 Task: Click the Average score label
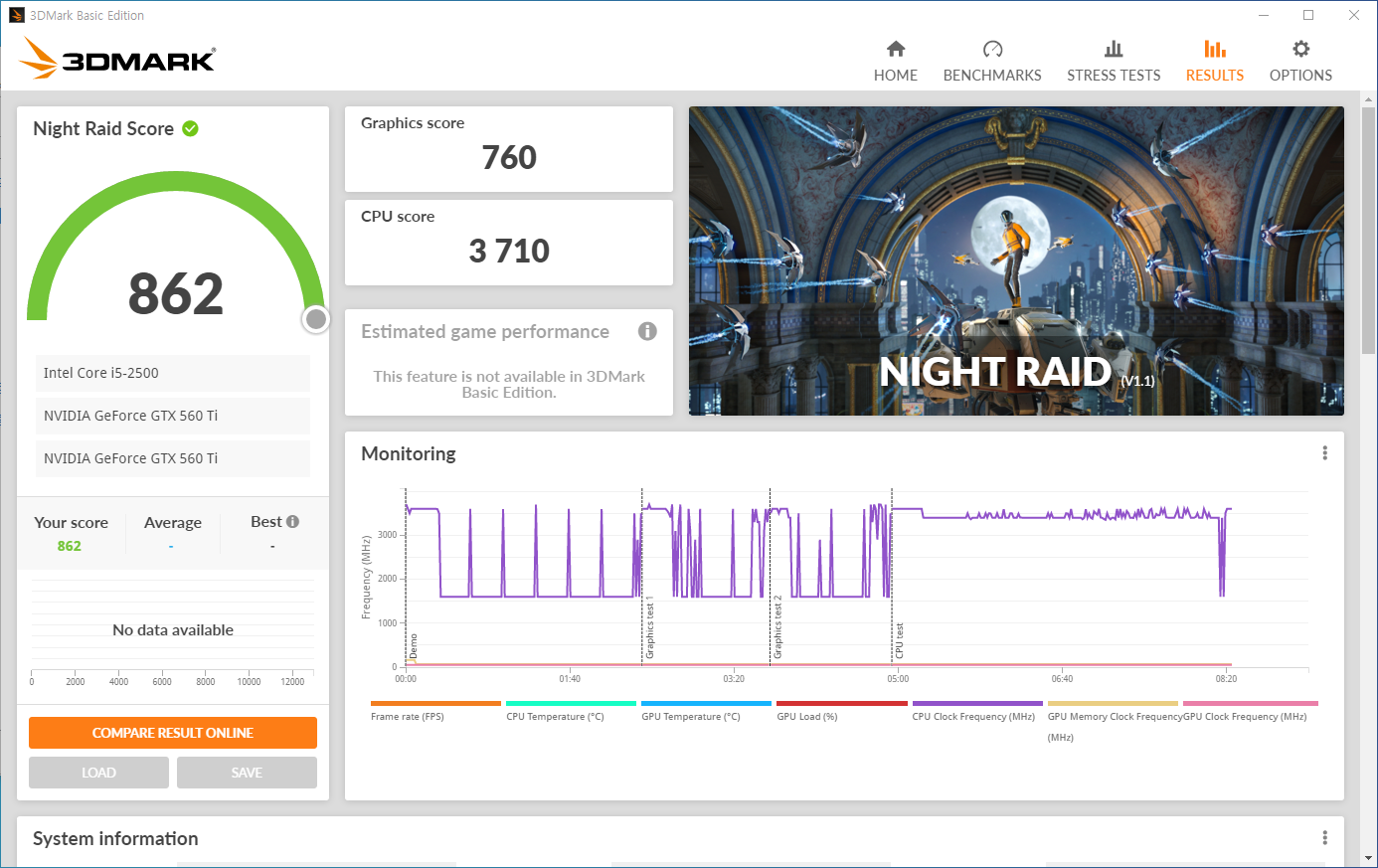(x=173, y=523)
